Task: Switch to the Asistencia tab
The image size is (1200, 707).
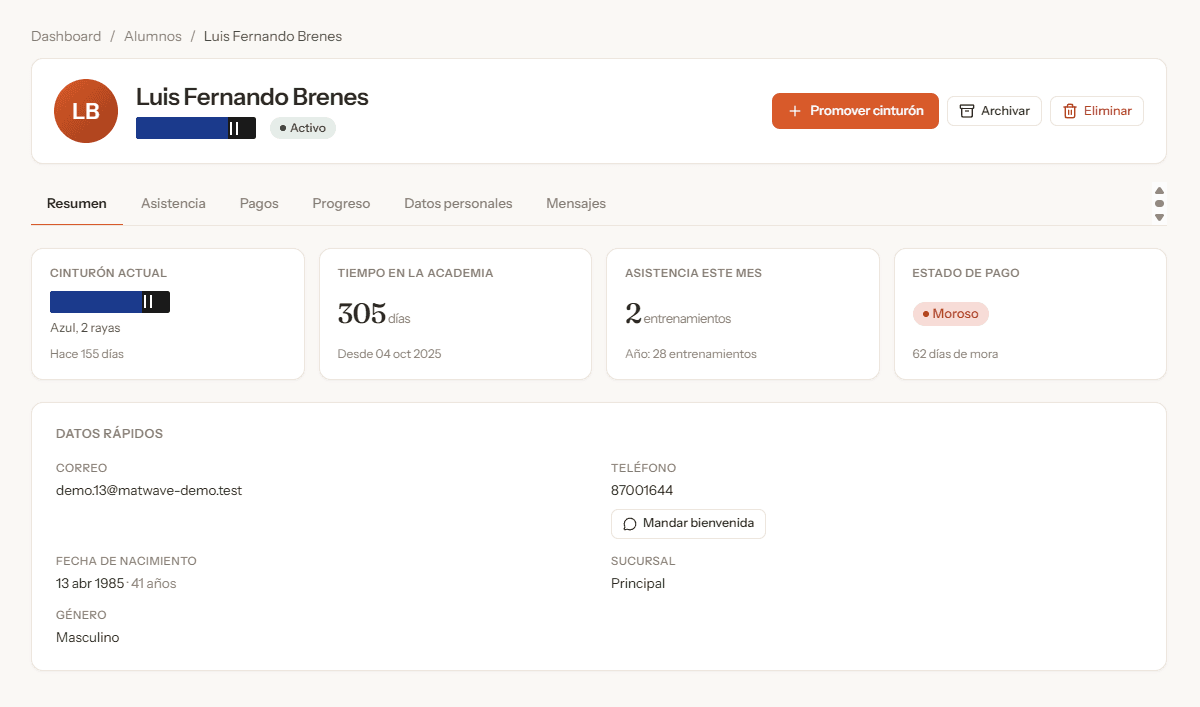Action: pyautogui.click(x=173, y=203)
